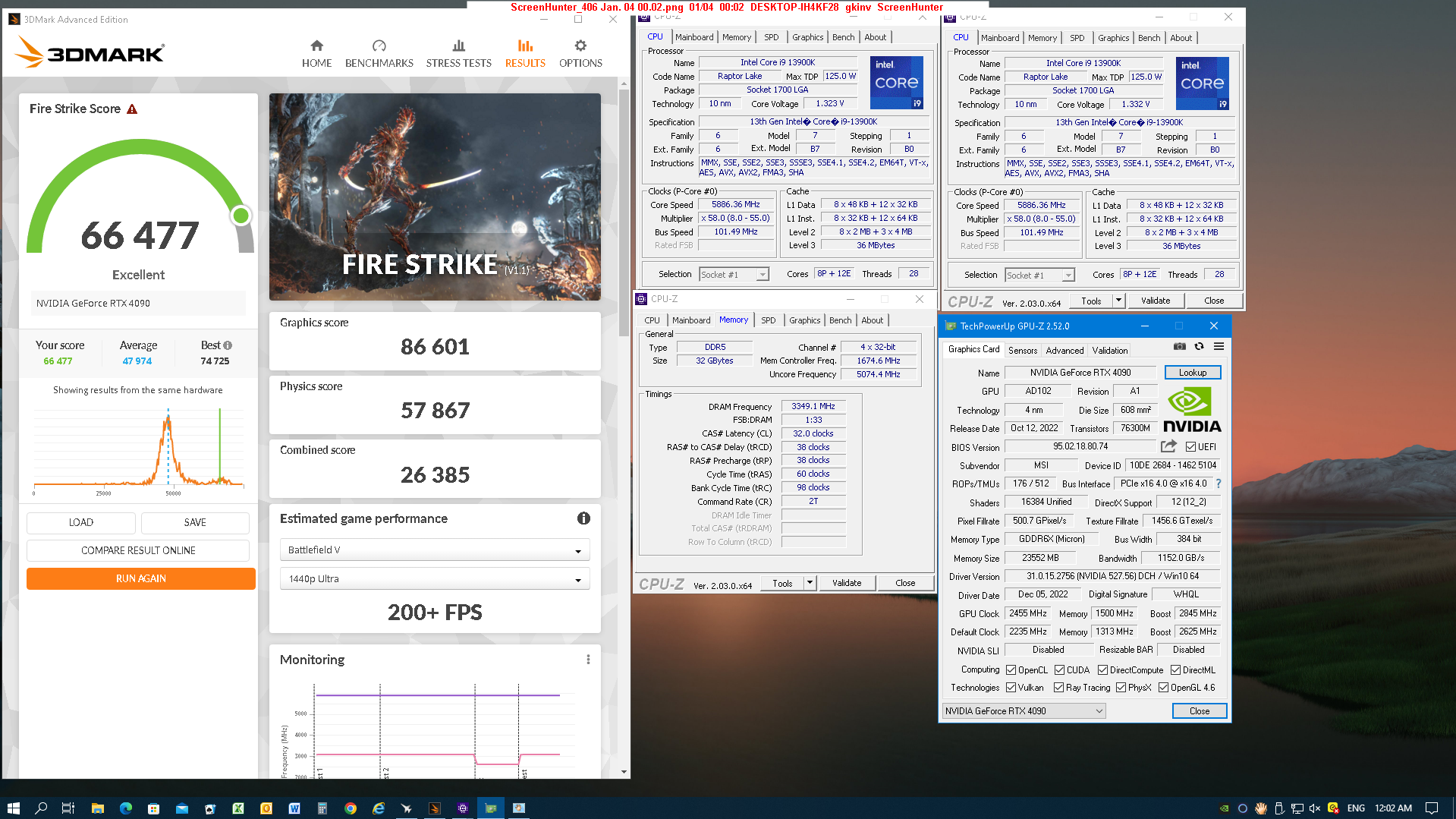Open Mainboard tab in the first CPU-Z window

pyautogui.click(x=694, y=37)
